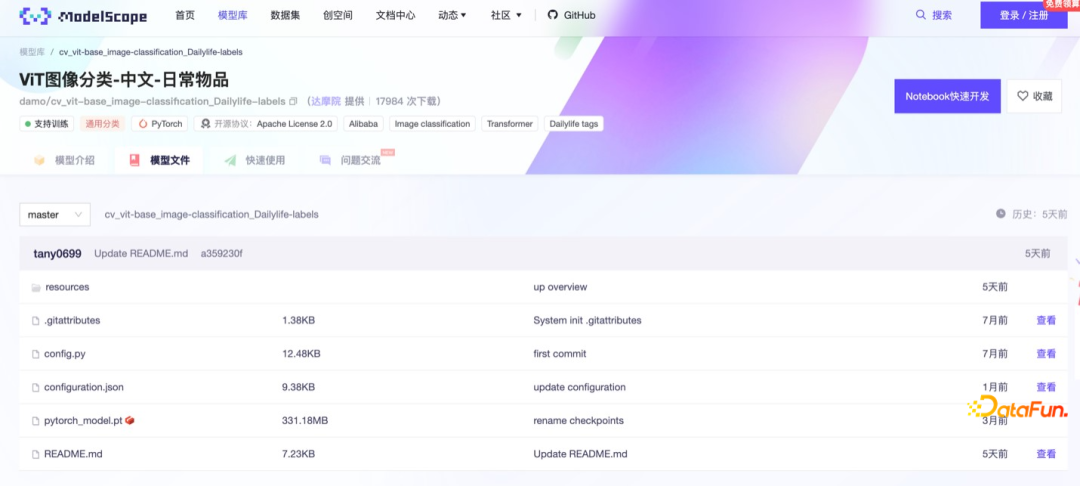Switch to the 快速使用 tab

click(254, 160)
